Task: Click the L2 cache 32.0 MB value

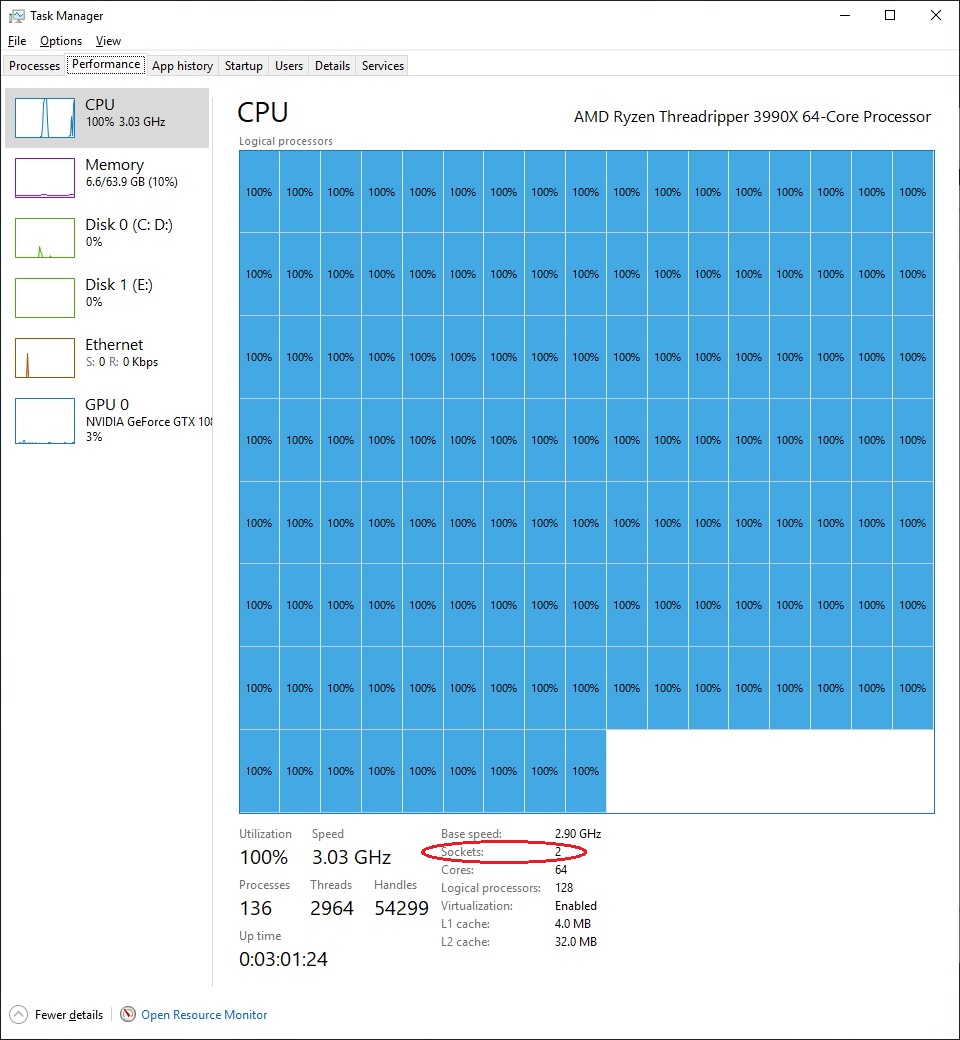Action: [x=576, y=941]
